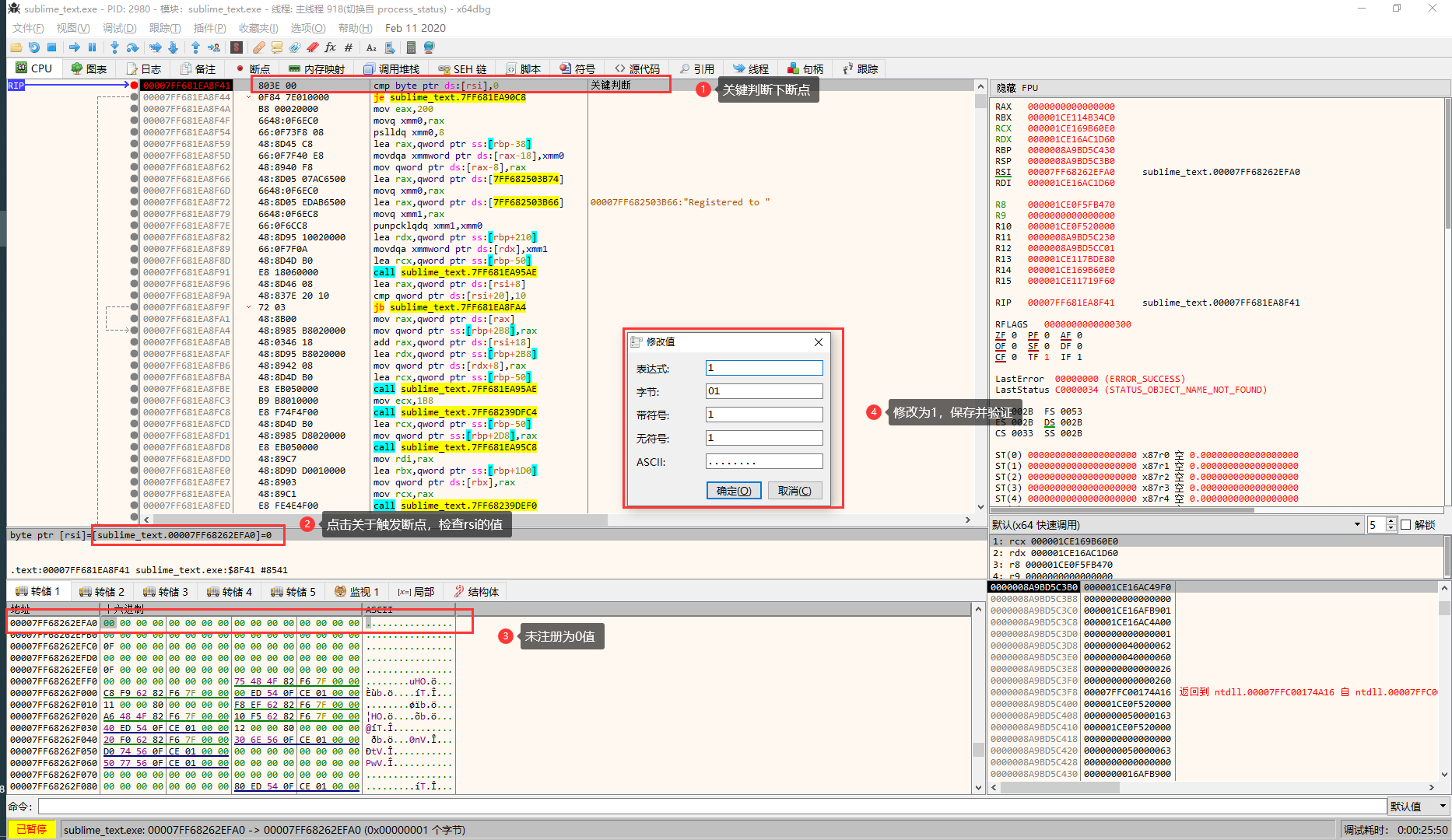
Task: Click the RAX register value
Action: (x=1071, y=107)
